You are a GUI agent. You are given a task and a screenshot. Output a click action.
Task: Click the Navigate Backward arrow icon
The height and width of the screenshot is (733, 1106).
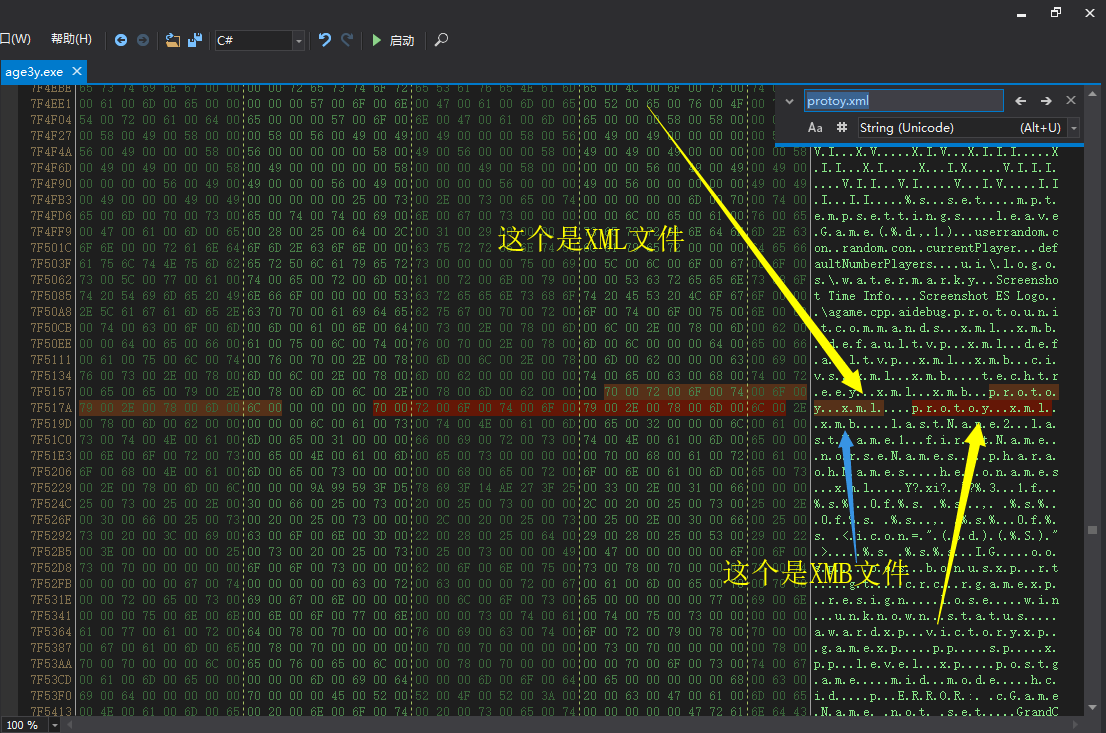(x=121, y=40)
